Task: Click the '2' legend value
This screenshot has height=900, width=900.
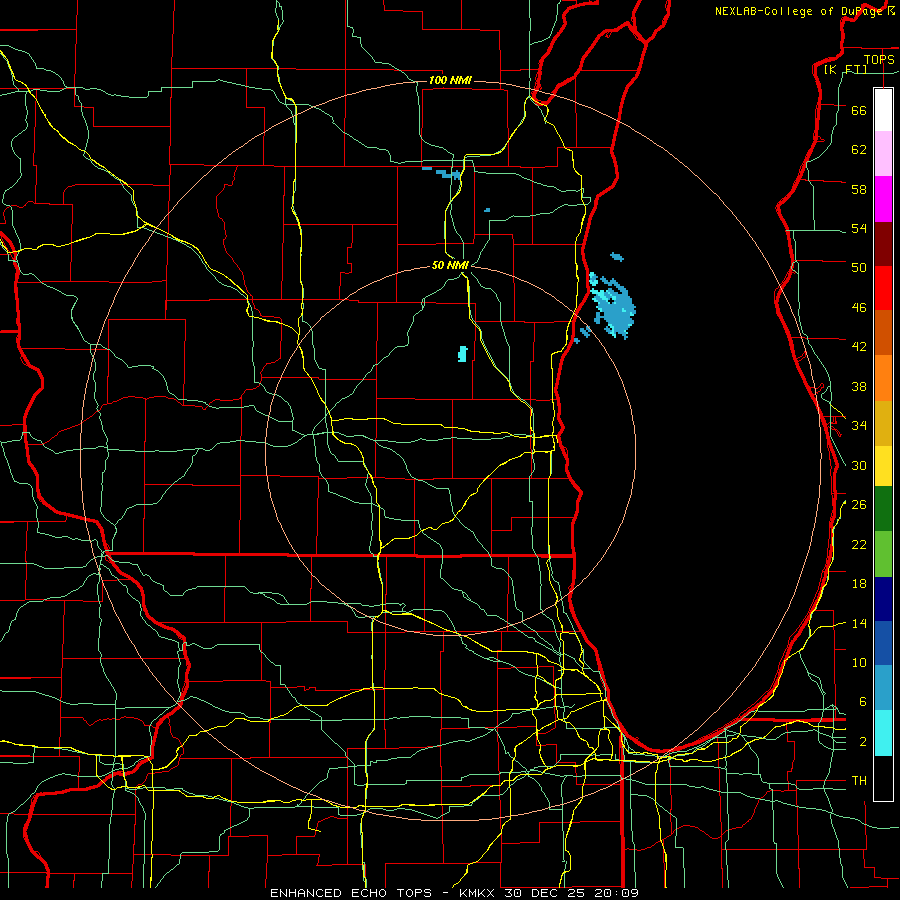Action: [862, 742]
